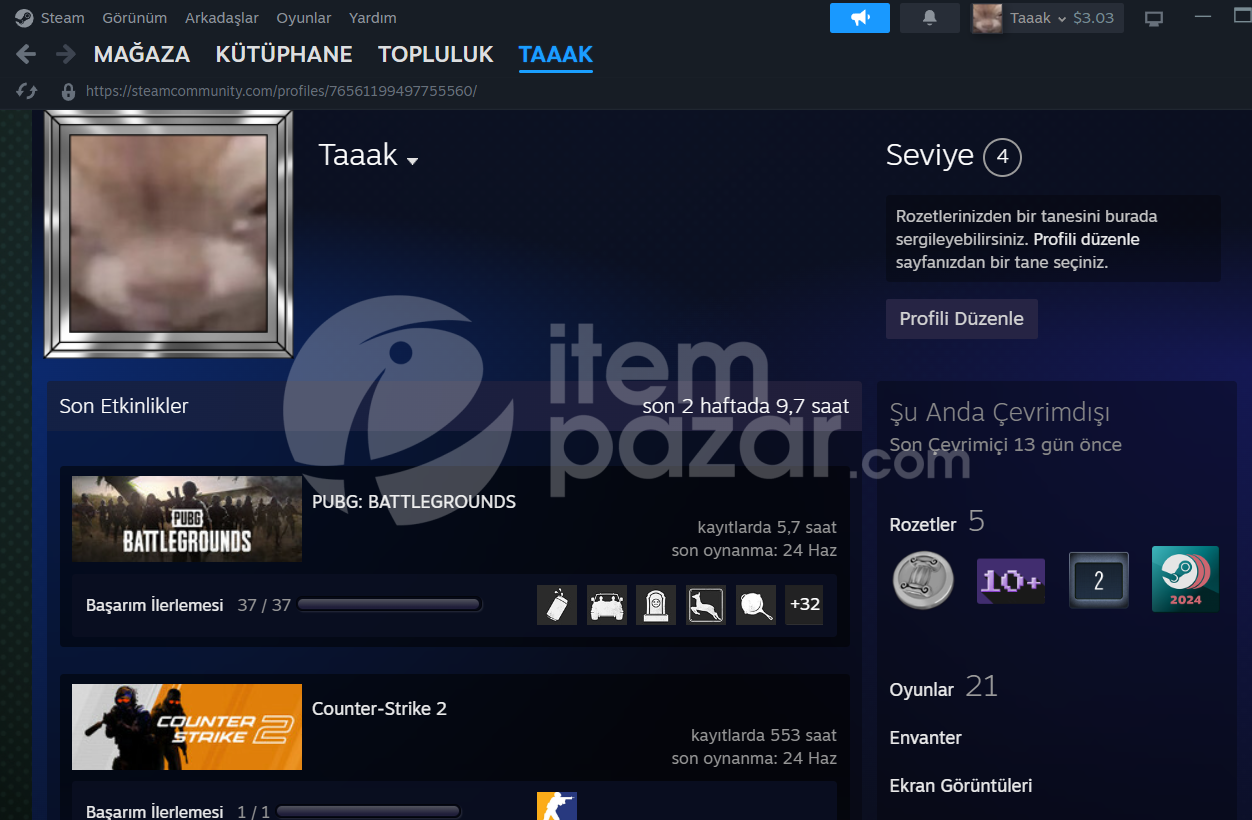Switch to Big Picture mode monitor icon

1154,18
